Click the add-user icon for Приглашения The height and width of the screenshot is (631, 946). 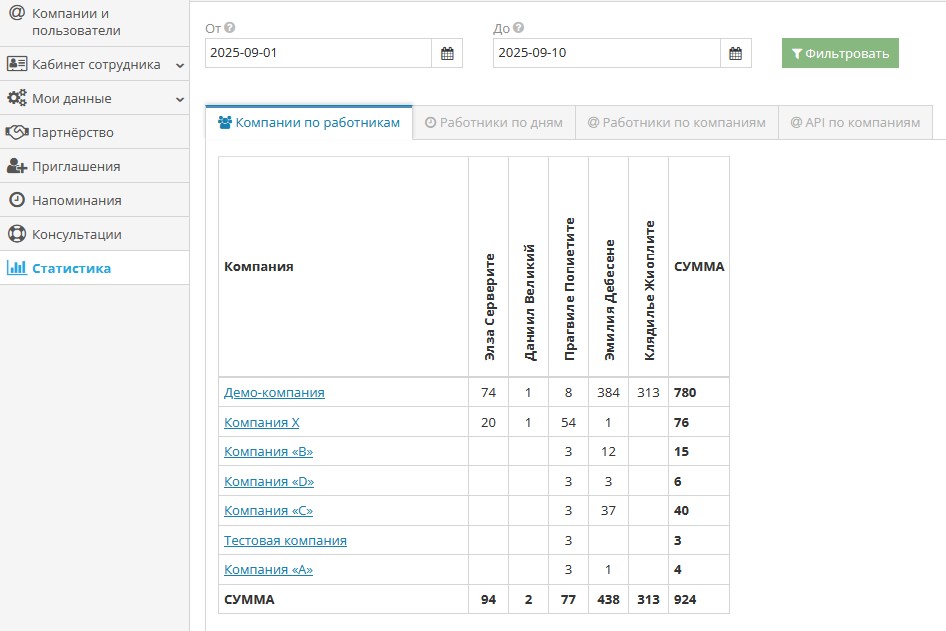pos(16,166)
